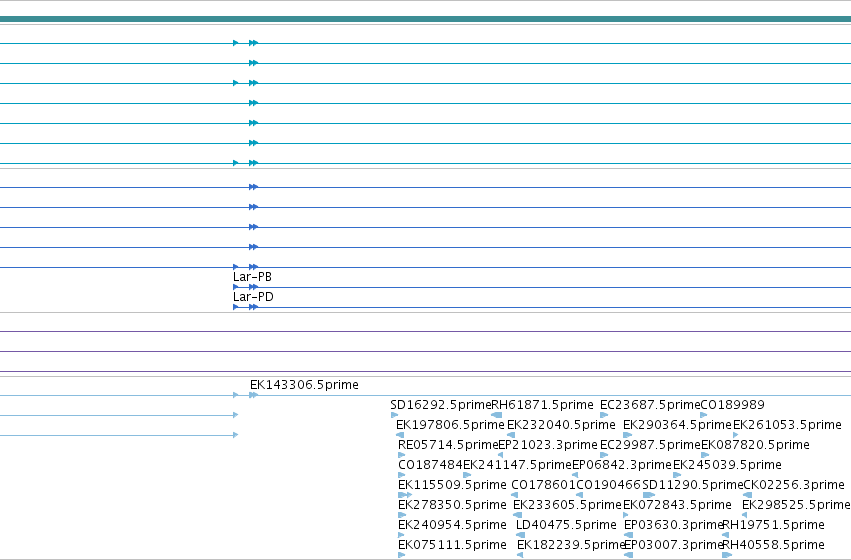Click the EK278350.5prime label
The image size is (851, 560).
coord(452,505)
